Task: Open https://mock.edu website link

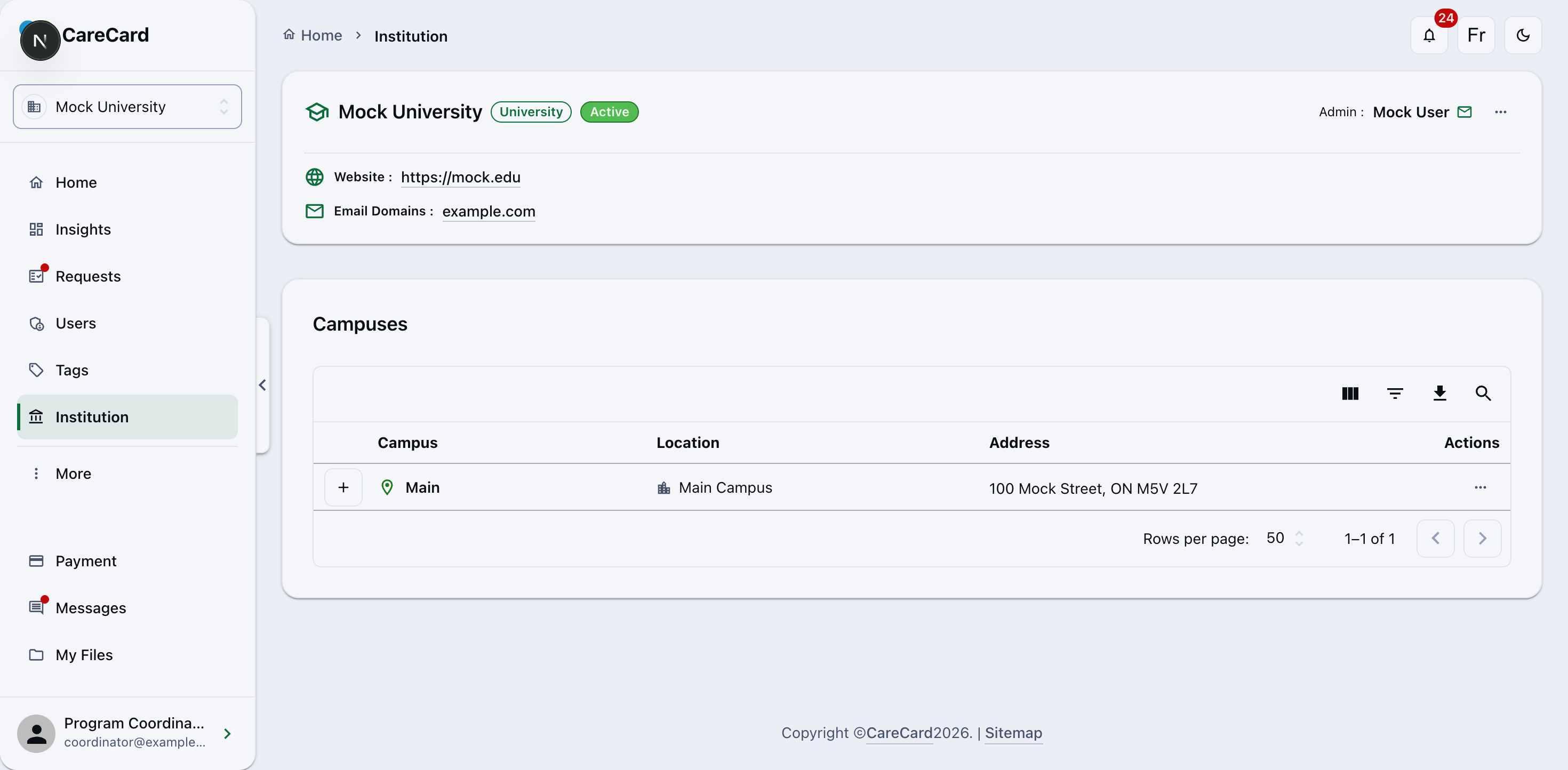Action: [460, 177]
